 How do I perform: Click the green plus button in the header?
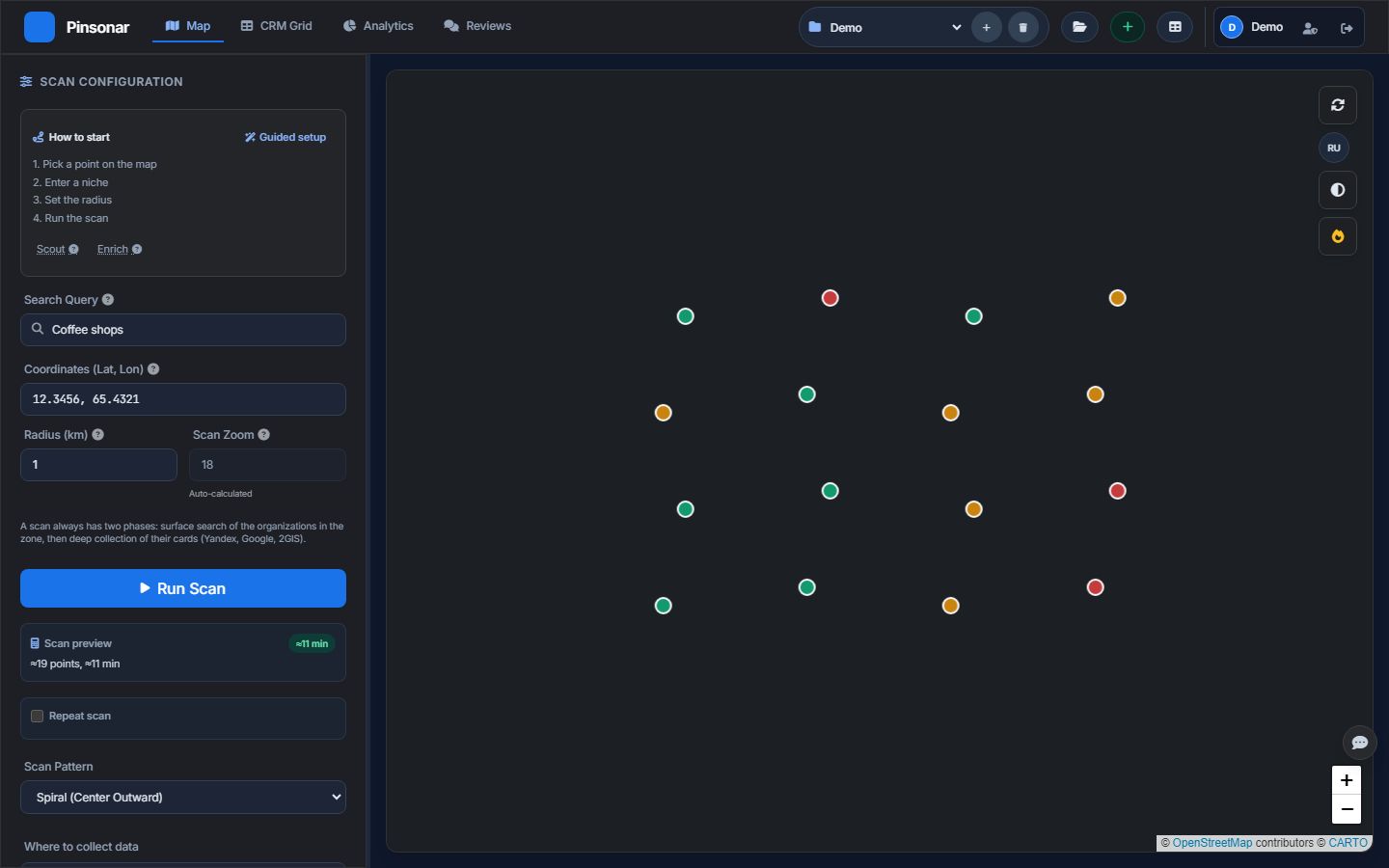coord(1128,27)
